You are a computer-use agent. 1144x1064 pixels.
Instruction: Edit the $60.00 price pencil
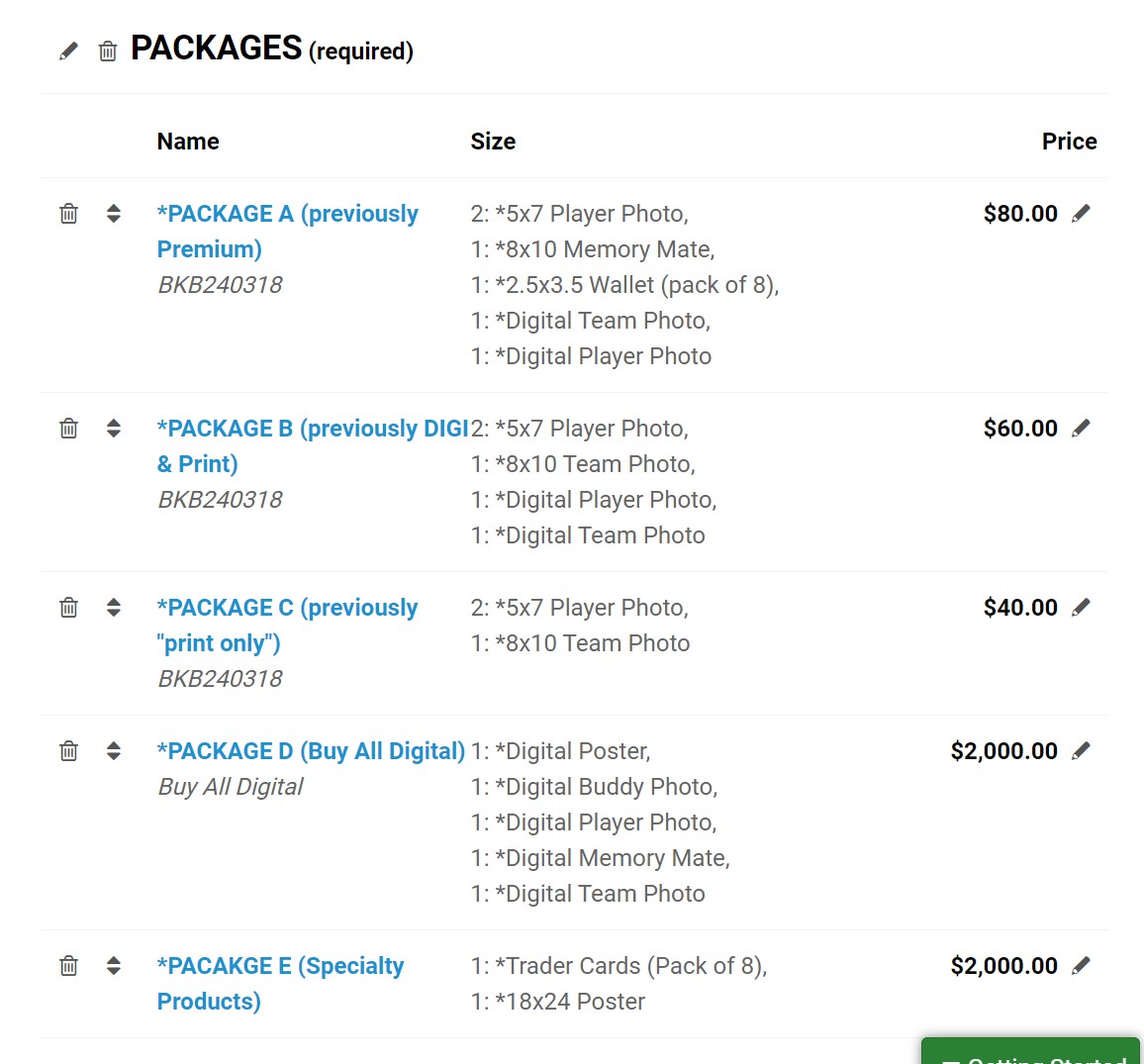(x=1081, y=428)
